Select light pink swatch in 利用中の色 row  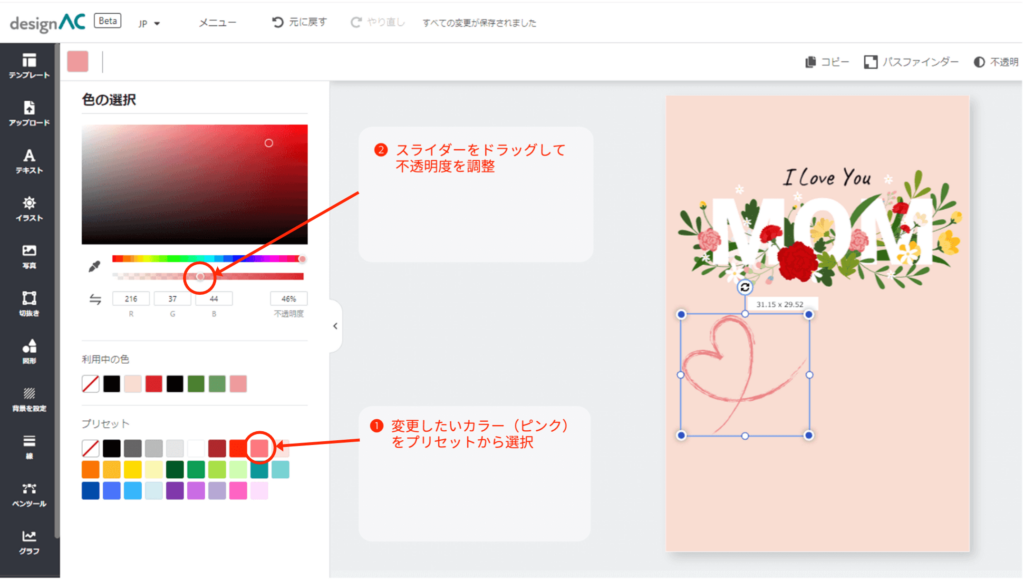[133, 384]
